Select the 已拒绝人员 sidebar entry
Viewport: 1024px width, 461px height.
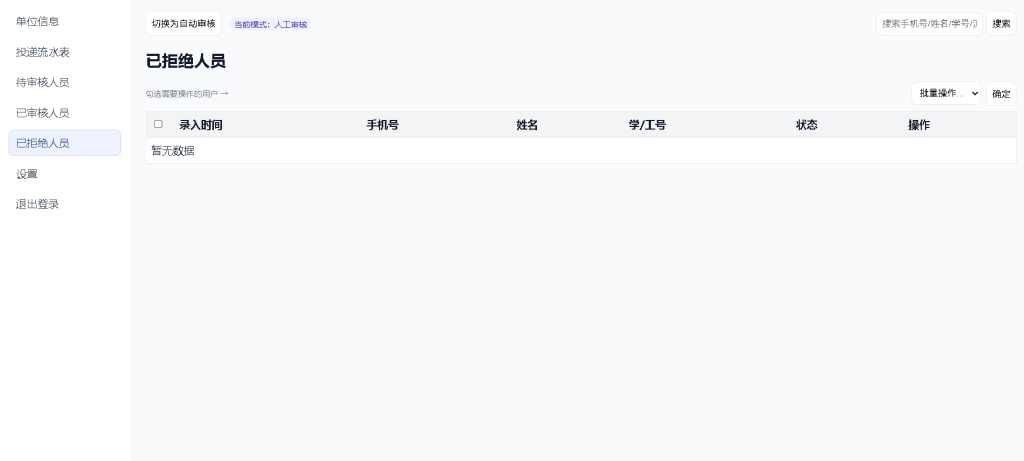click(43, 143)
